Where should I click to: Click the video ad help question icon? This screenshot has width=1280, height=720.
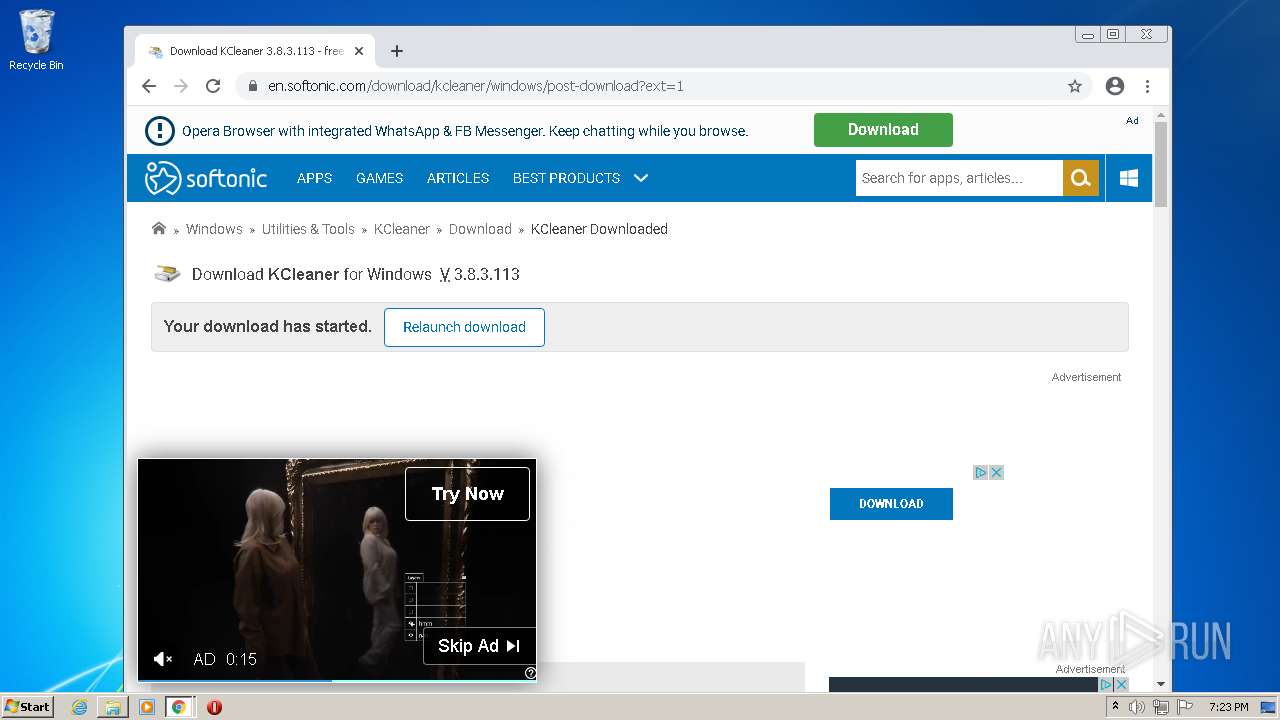coord(530,673)
